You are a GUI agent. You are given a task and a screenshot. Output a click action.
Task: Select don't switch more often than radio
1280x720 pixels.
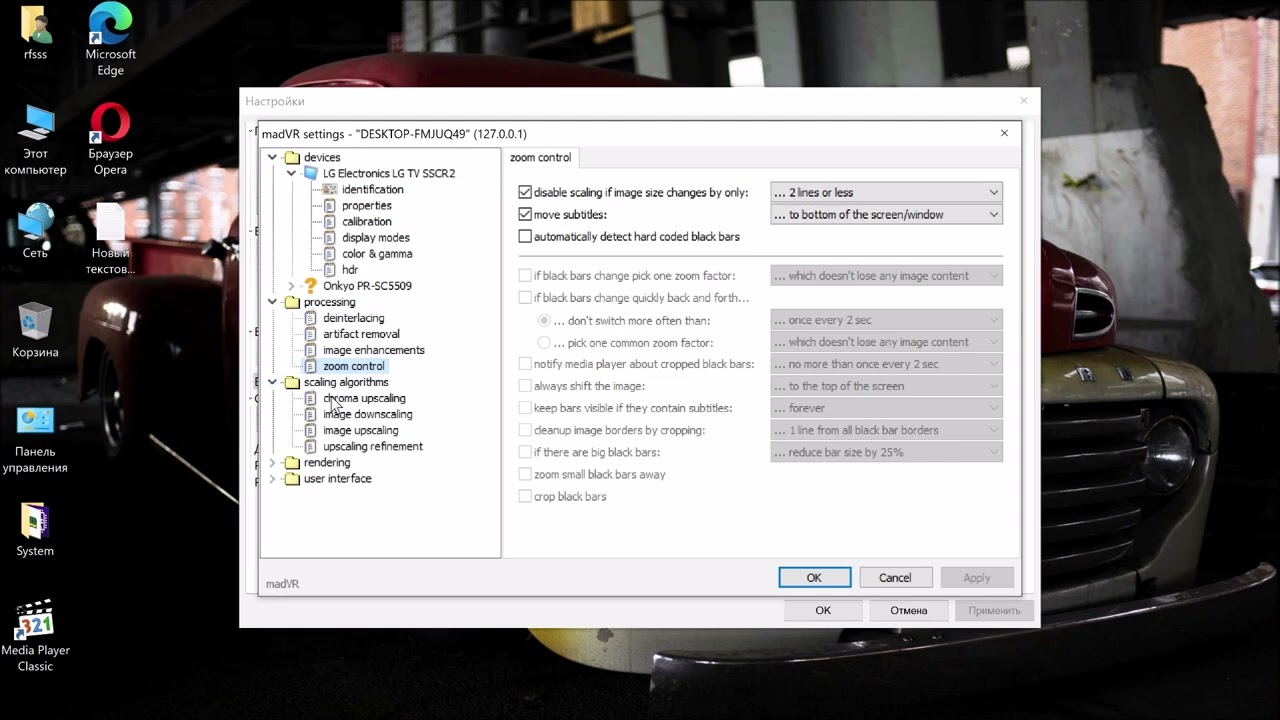[x=545, y=320]
